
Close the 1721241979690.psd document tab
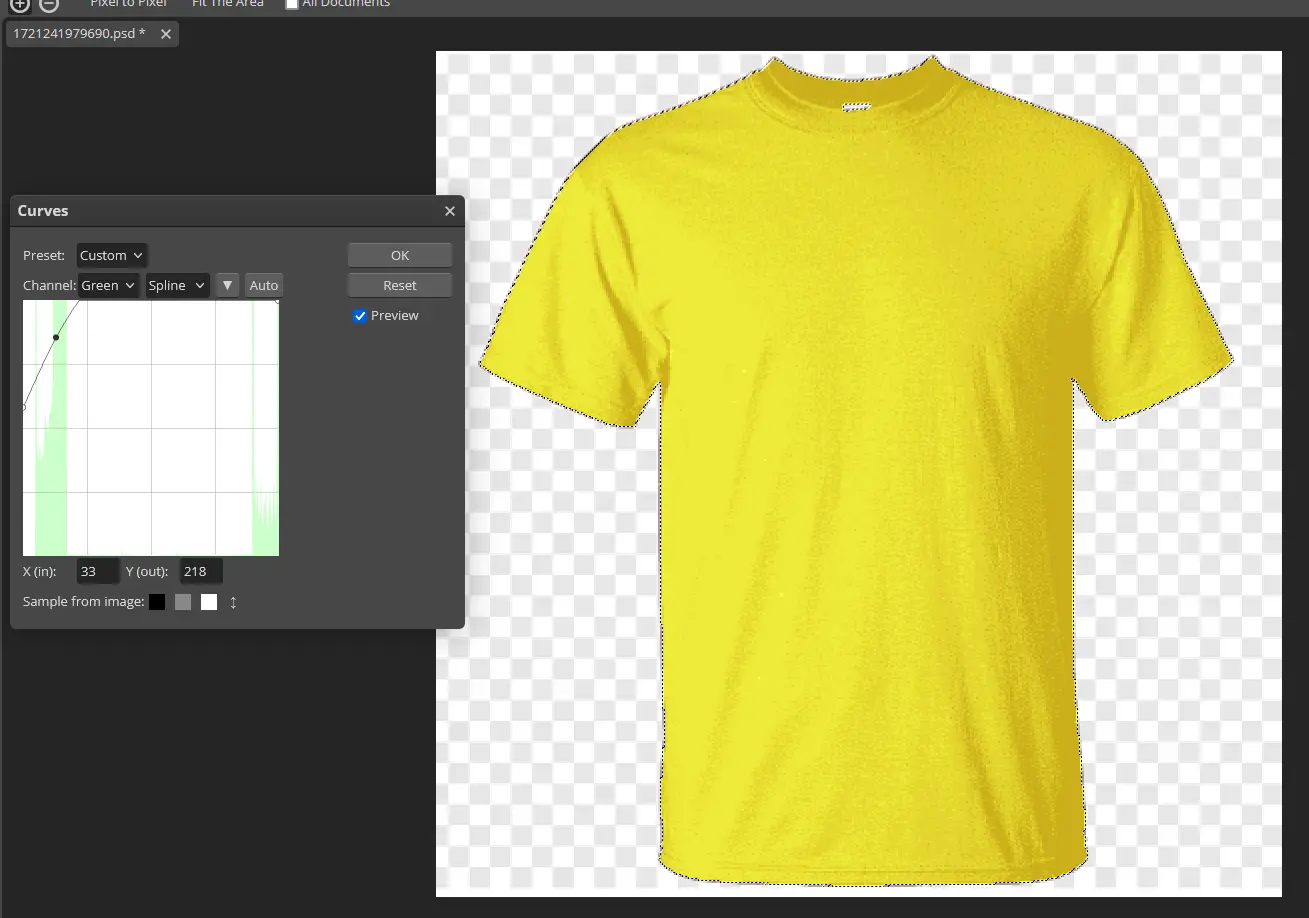166,34
